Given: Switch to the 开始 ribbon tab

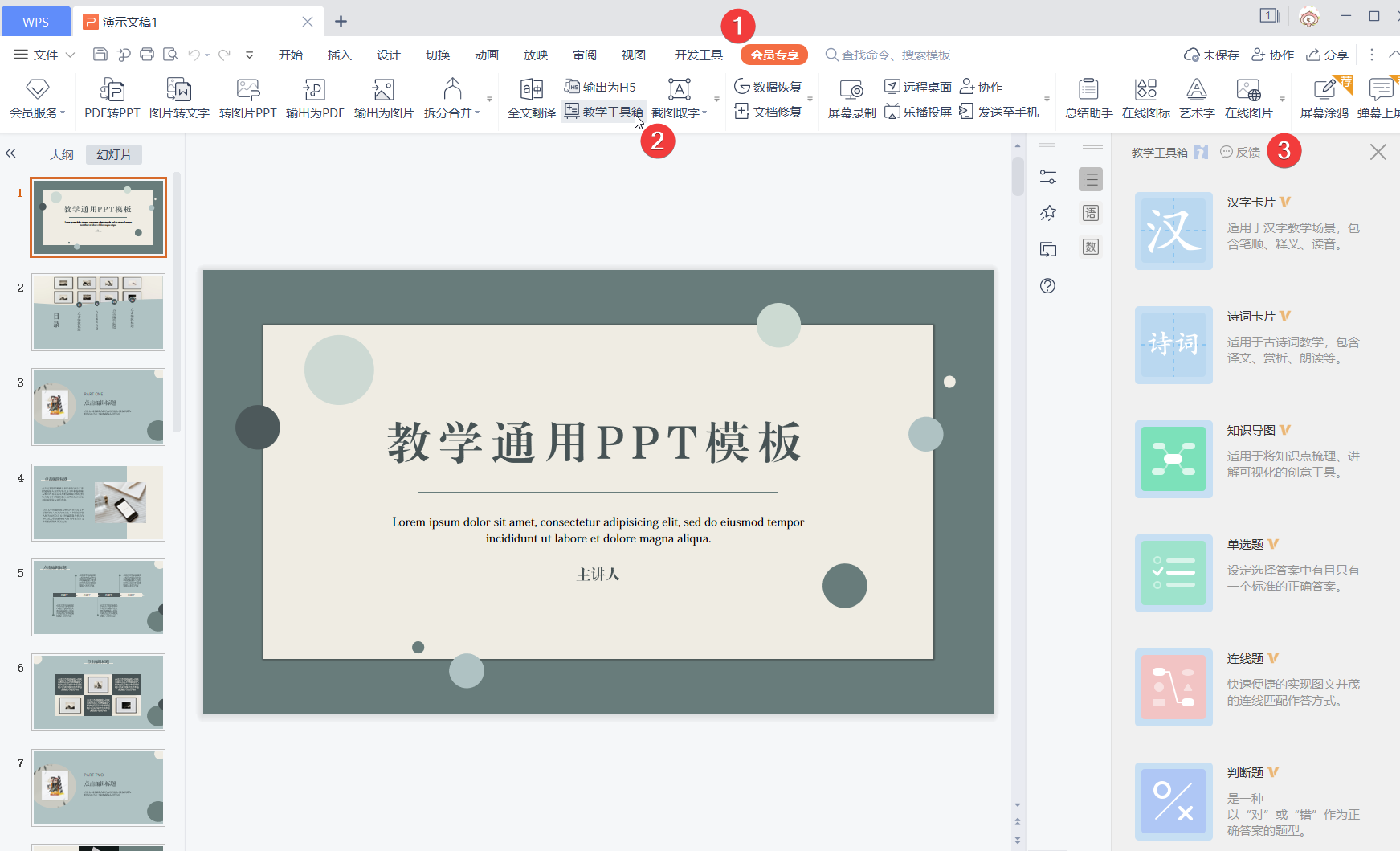Looking at the screenshot, I should click(x=291, y=55).
